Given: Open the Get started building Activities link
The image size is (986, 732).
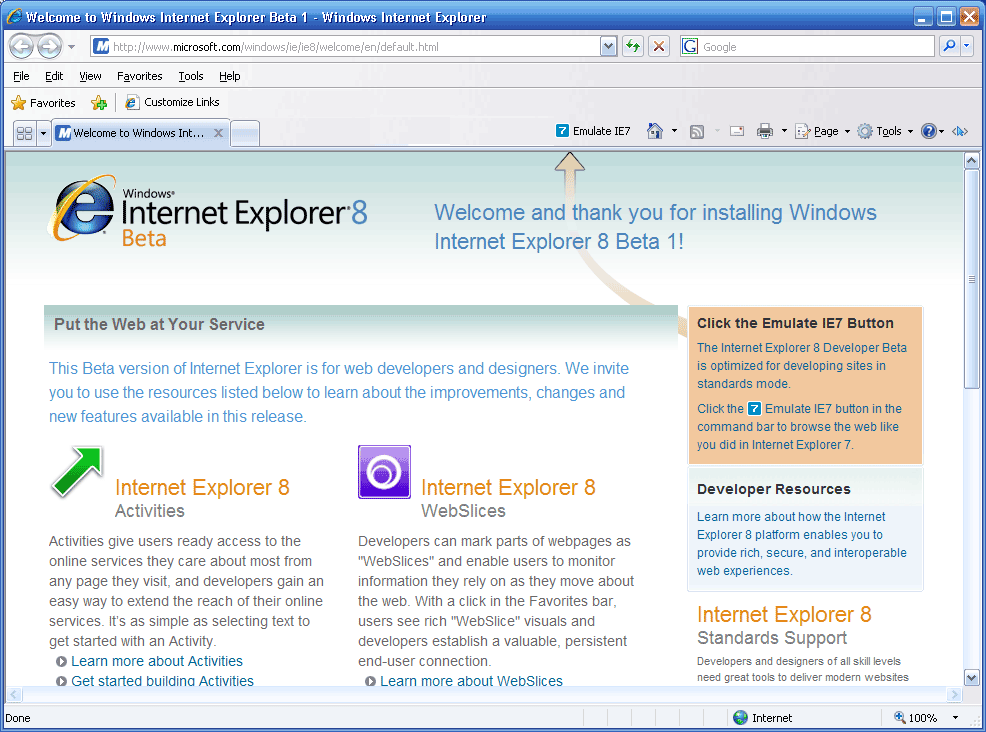Looking at the screenshot, I should [162, 680].
